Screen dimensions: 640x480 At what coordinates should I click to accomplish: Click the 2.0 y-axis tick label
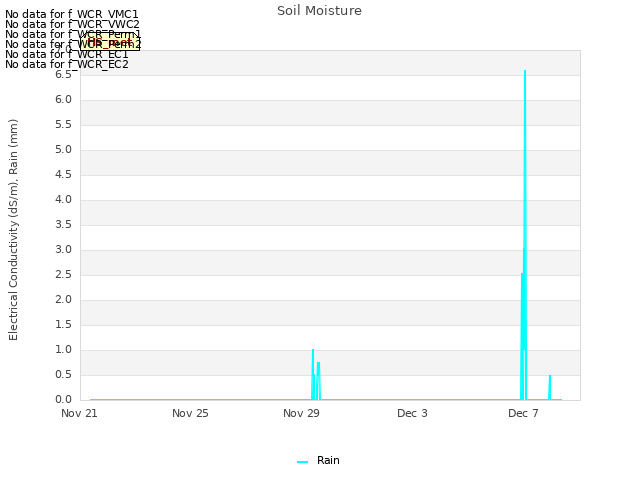click(63, 300)
